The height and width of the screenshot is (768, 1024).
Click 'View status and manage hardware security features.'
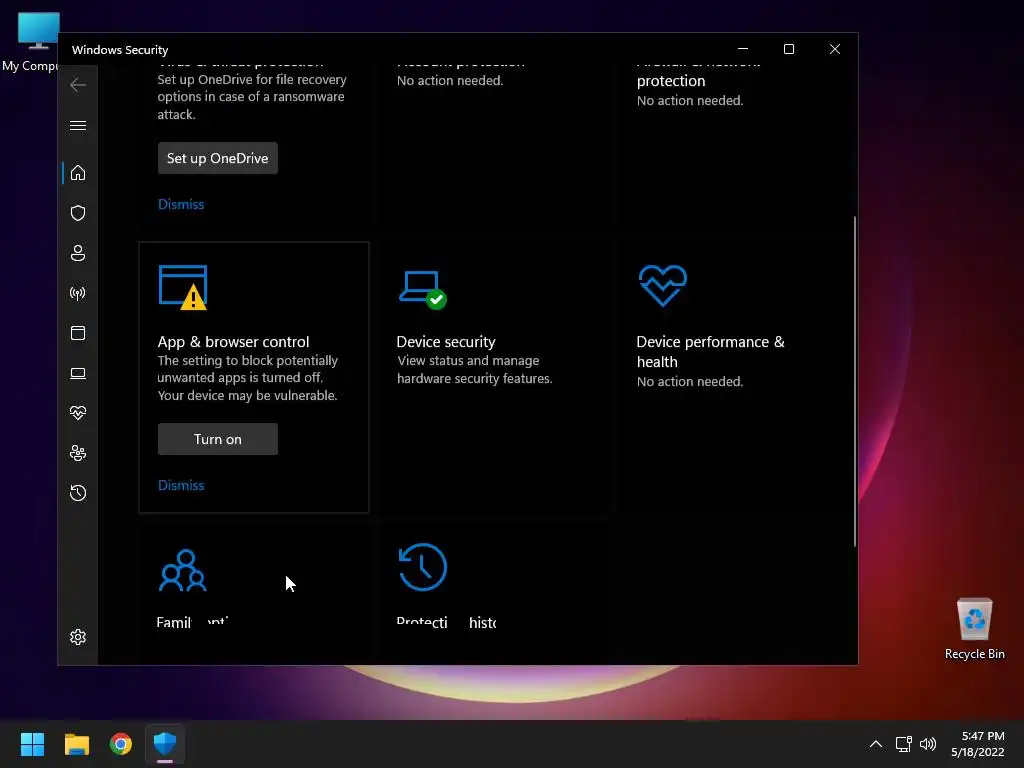[x=474, y=370]
